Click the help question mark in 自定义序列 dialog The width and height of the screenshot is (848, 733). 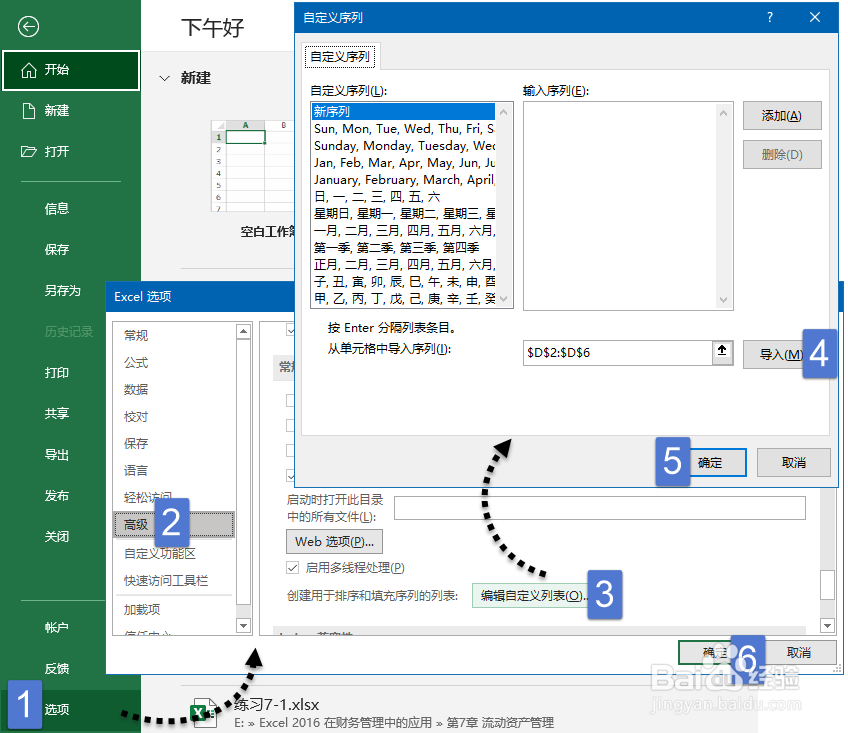tap(770, 17)
